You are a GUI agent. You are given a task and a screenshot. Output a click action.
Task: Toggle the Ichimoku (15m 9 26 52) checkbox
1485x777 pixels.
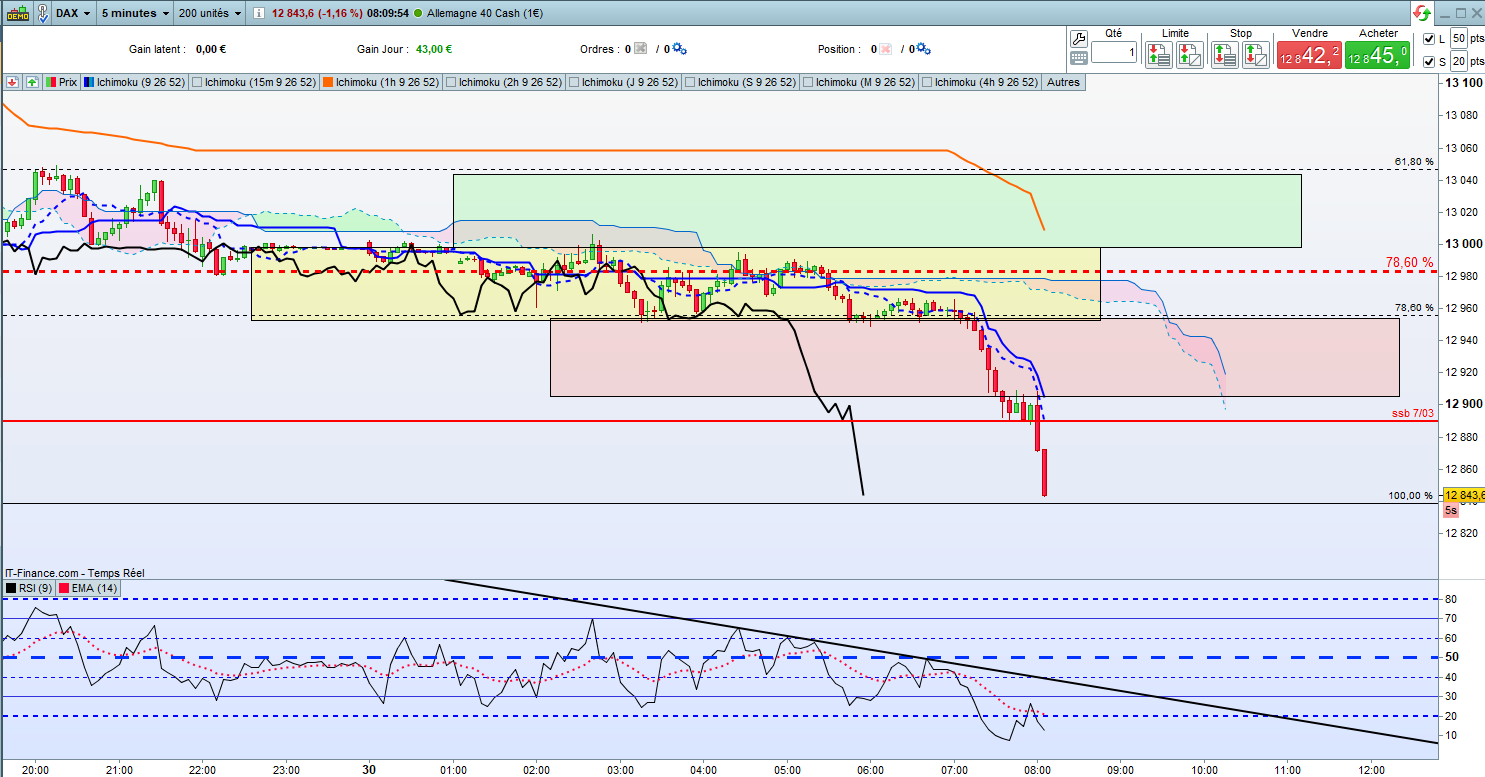(197, 83)
